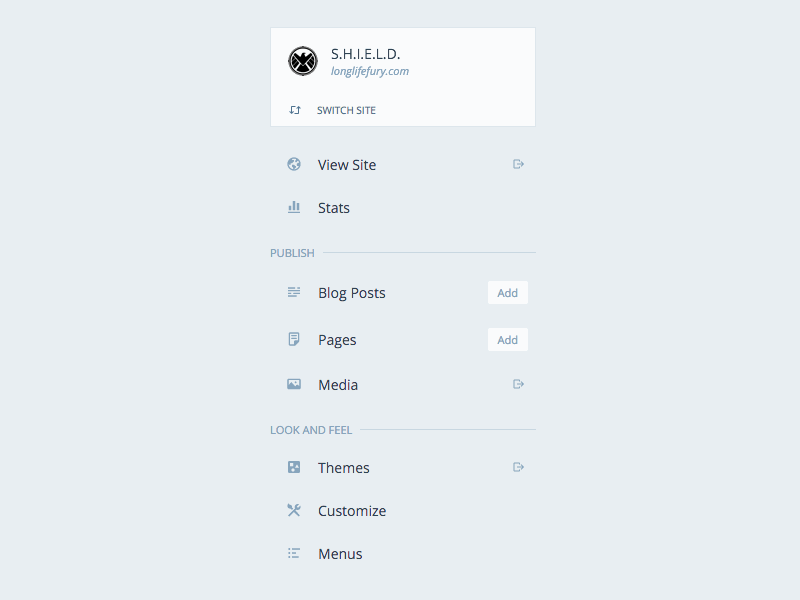Image resolution: width=800 pixels, height=600 pixels.
Task: Click SWITCH SITE to change sites
Action: tap(345, 110)
